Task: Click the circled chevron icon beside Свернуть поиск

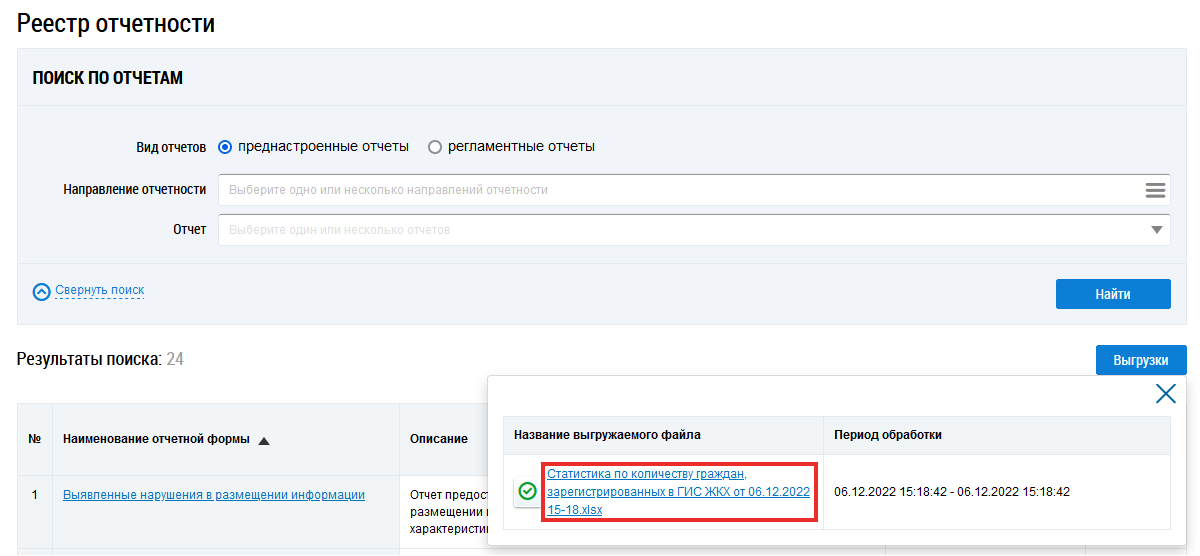Action: click(41, 292)
